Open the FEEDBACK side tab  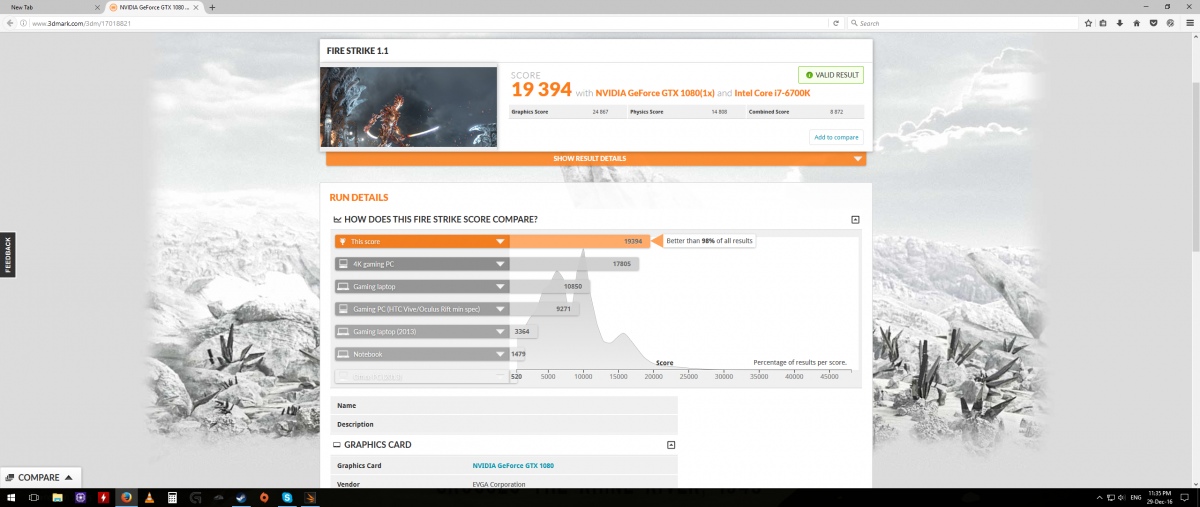[x=8, y=255]
